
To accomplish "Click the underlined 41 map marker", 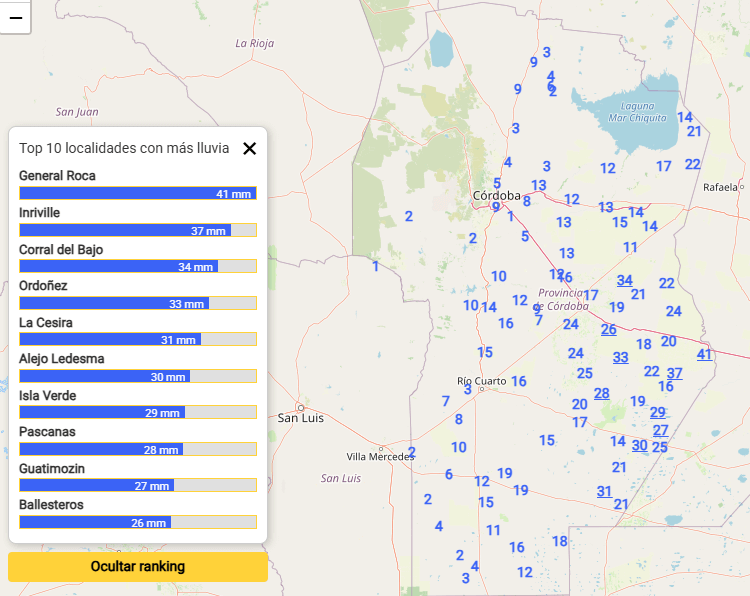I will (705, 354).
